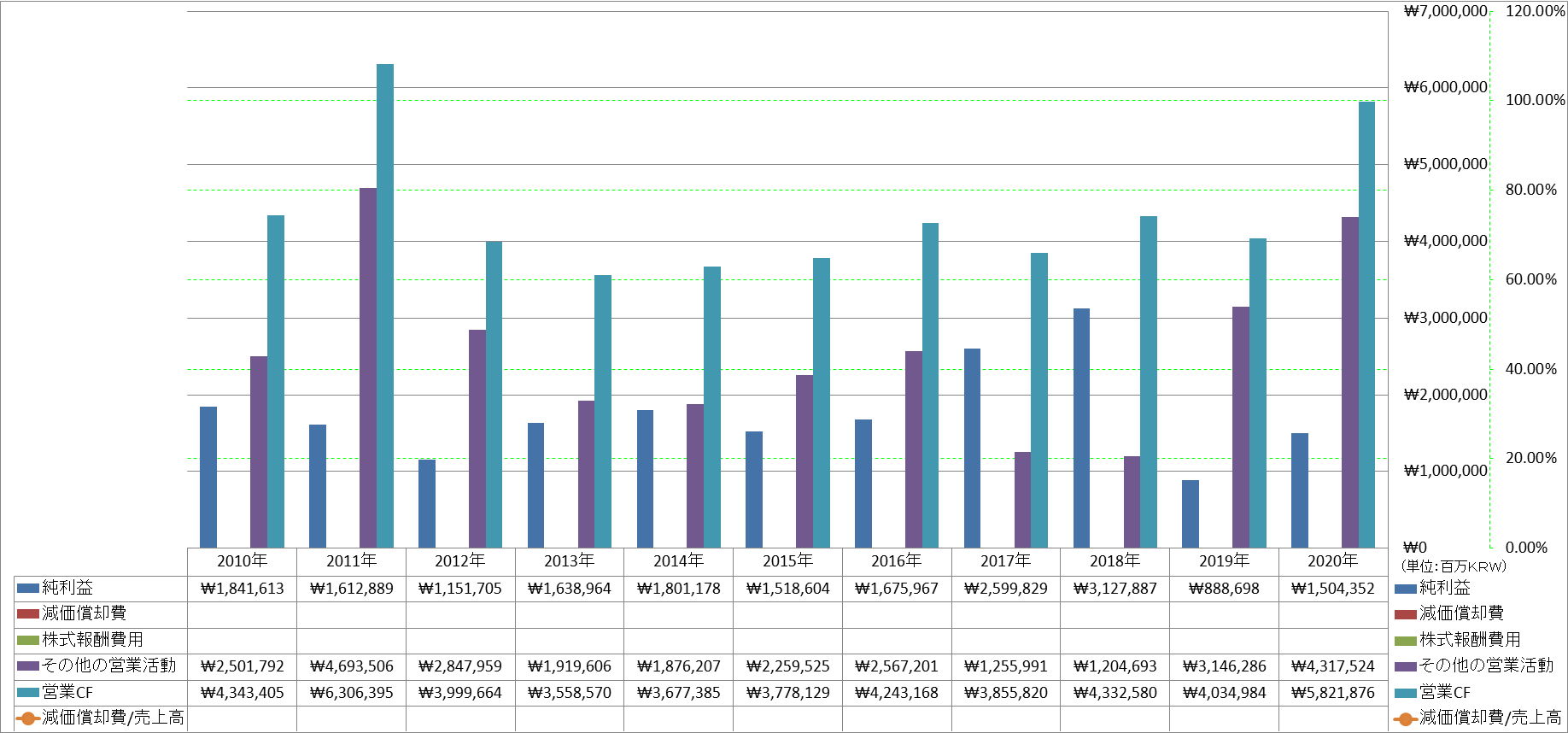Select the 営業CF row label in the left table

click(67, 693)
